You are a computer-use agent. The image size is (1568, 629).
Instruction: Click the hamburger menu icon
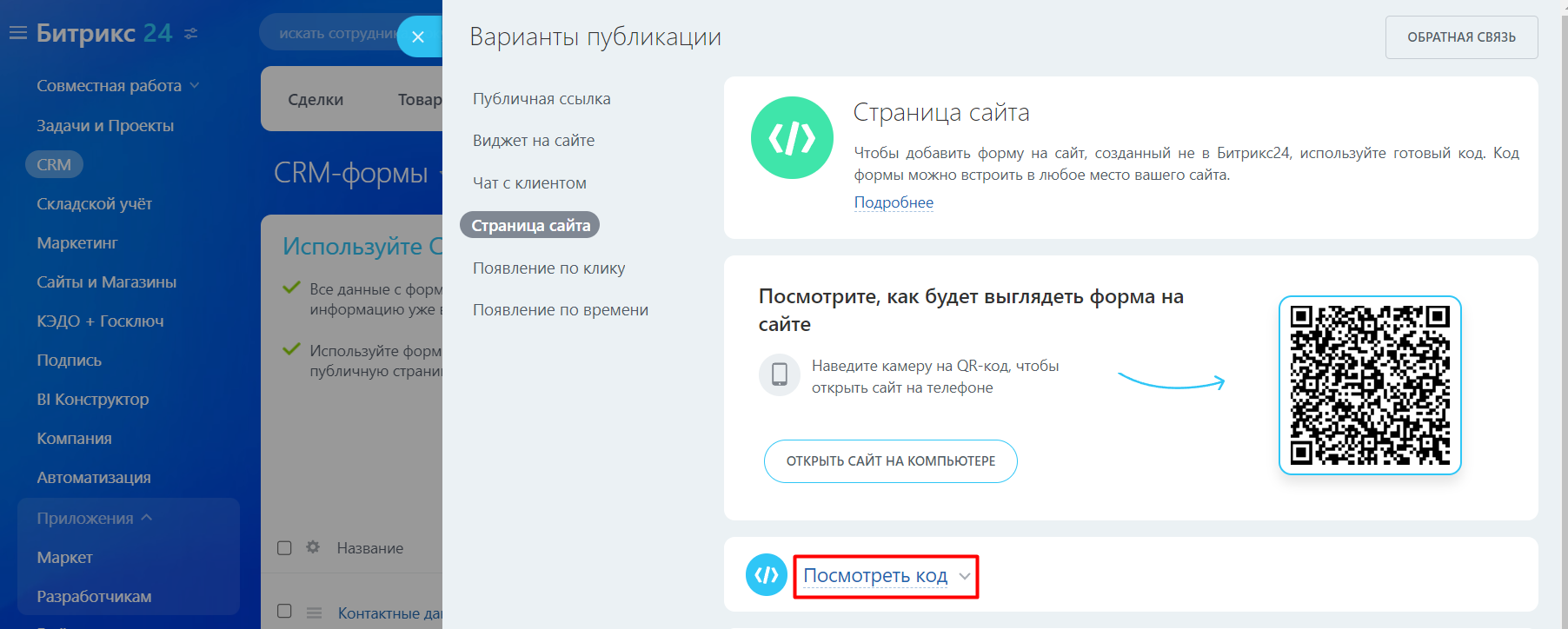[x=18, y=33]
